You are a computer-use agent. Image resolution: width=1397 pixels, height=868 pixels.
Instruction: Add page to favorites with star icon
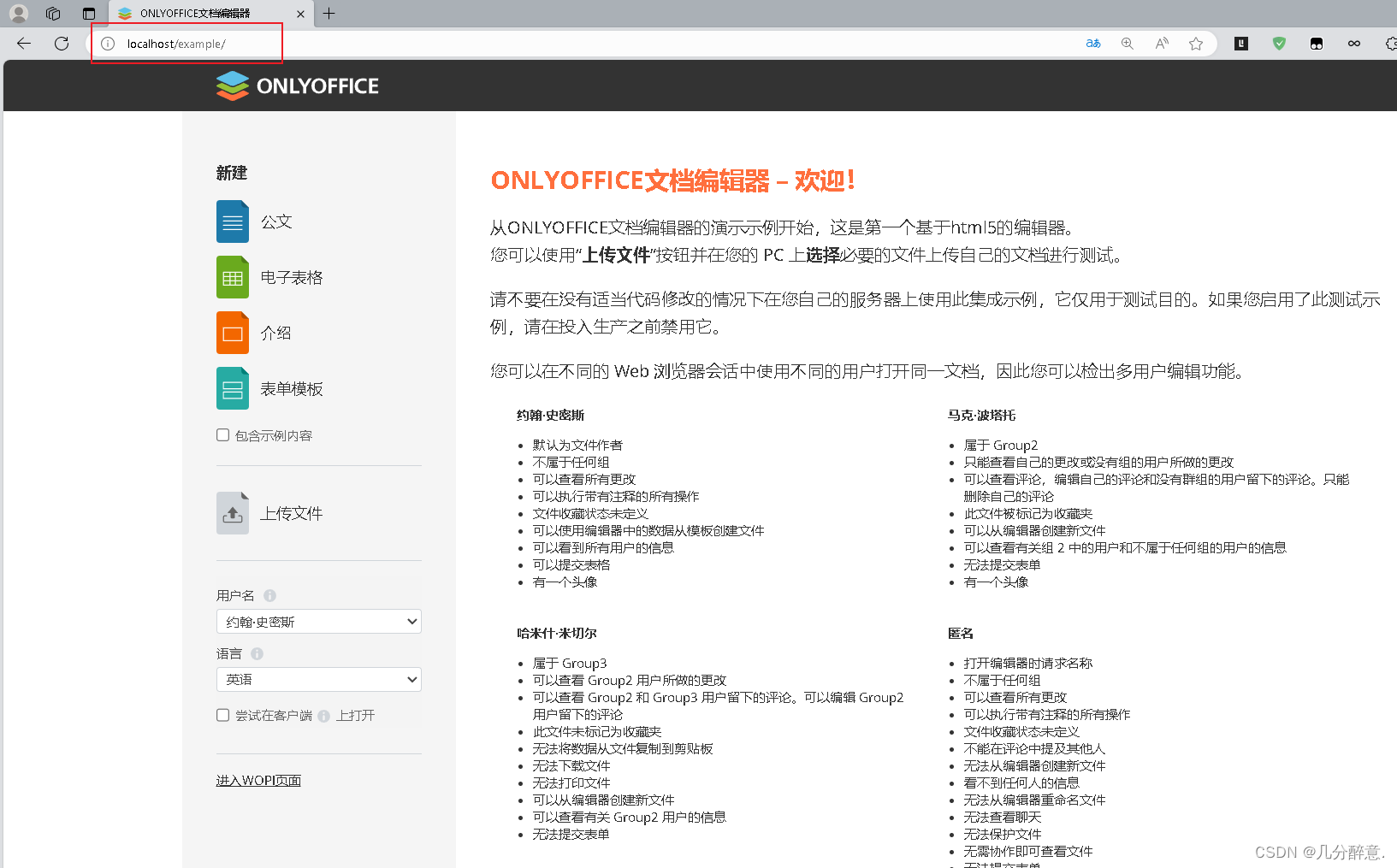coord(1196,44)
